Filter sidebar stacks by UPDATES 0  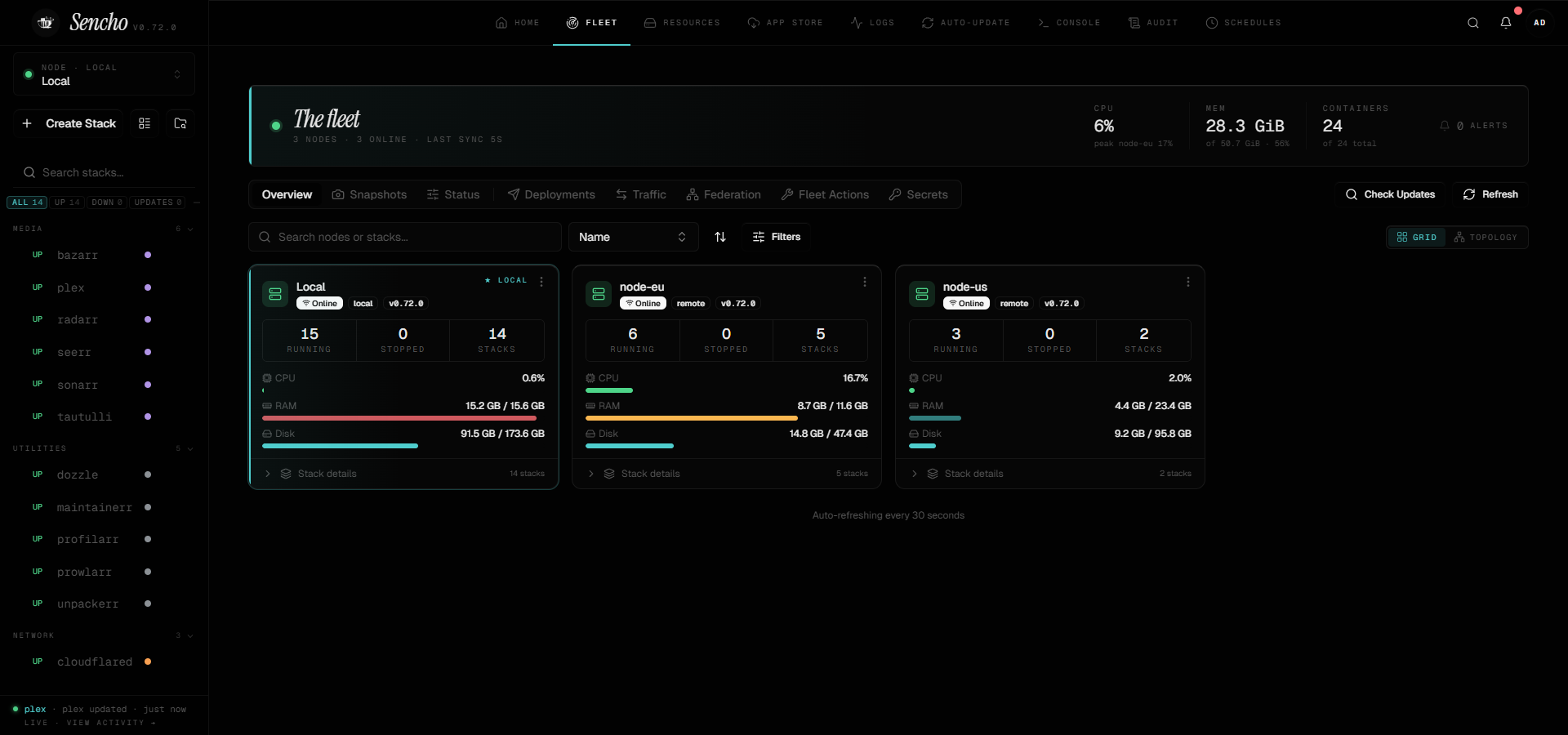pos(158,203)
